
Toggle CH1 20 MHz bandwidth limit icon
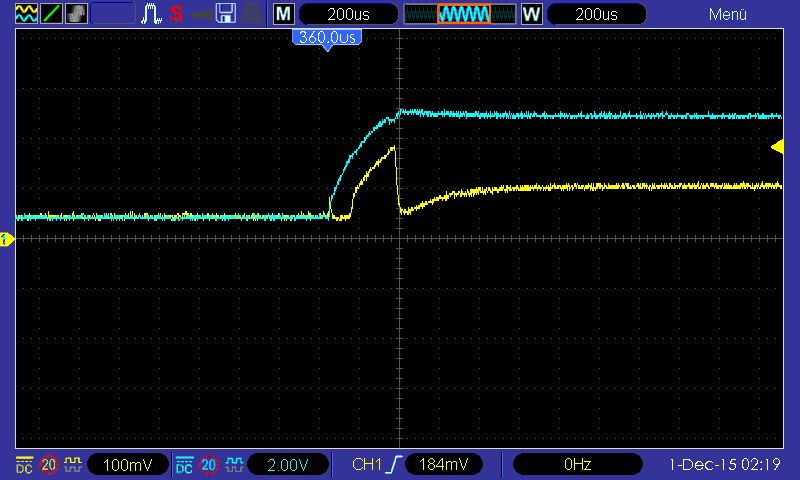pos(48,464)
